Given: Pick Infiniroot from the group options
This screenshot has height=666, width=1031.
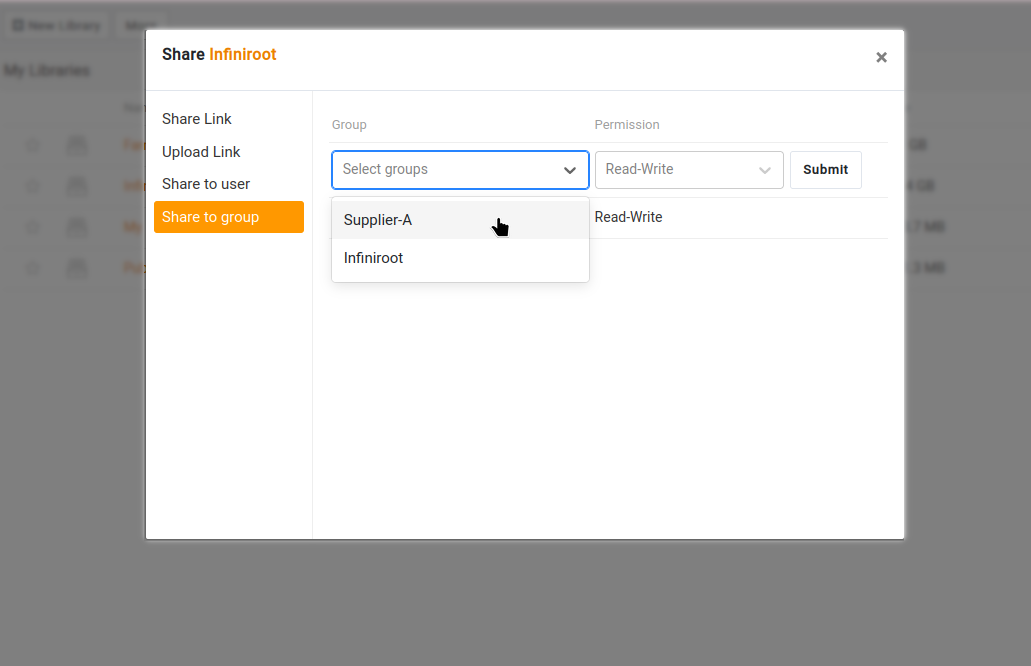Looking at the screenshot, I should tap(373, 258).
